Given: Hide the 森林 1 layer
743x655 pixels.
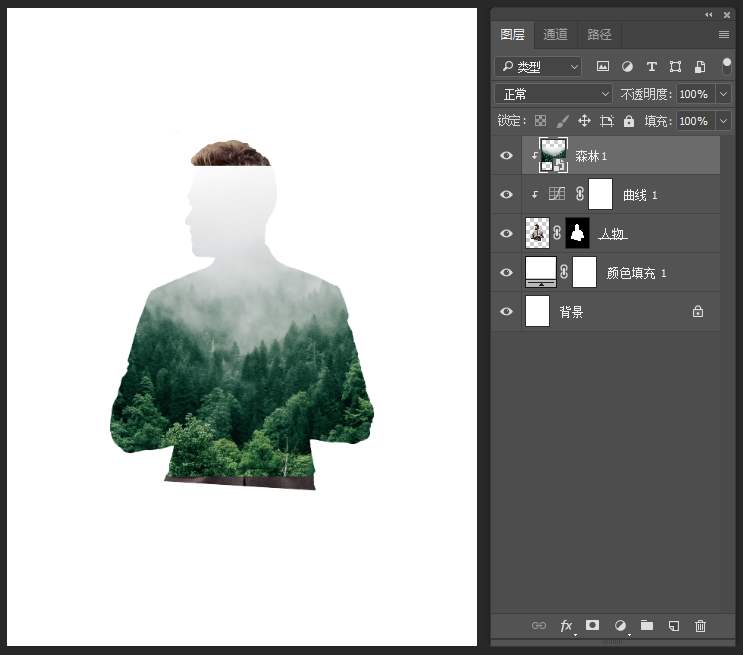Looking at the screenshot, I should coord(506,155).
